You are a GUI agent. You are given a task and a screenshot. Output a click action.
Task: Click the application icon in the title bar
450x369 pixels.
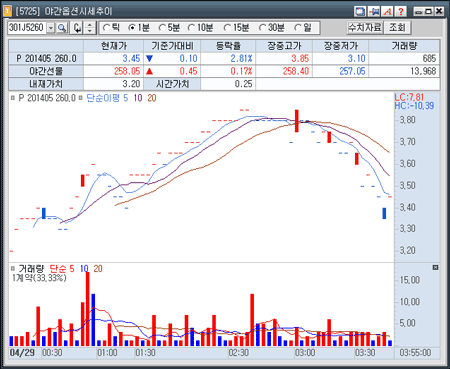click(7, 11)
